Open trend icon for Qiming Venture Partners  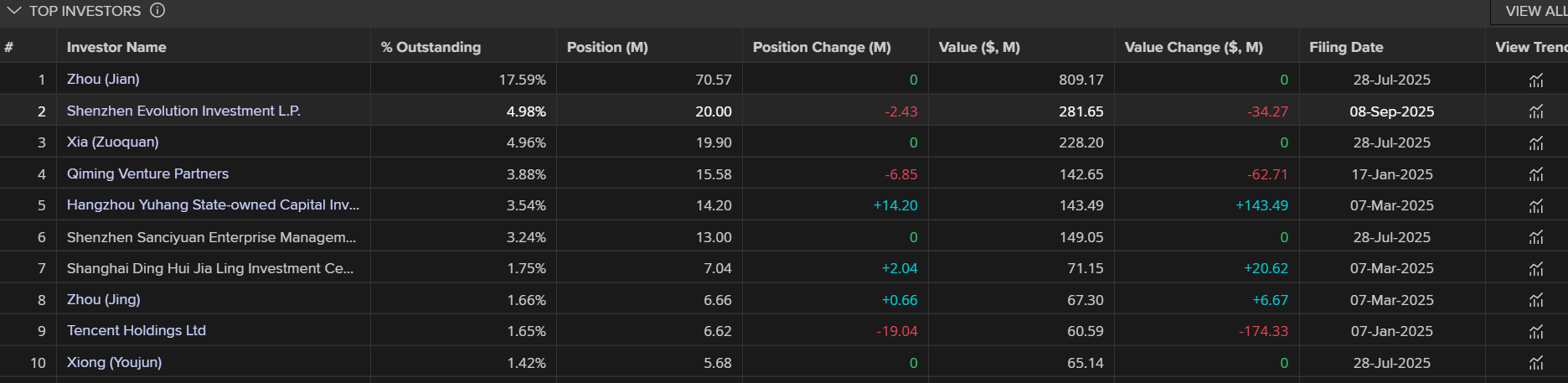tap(1535, 174)
